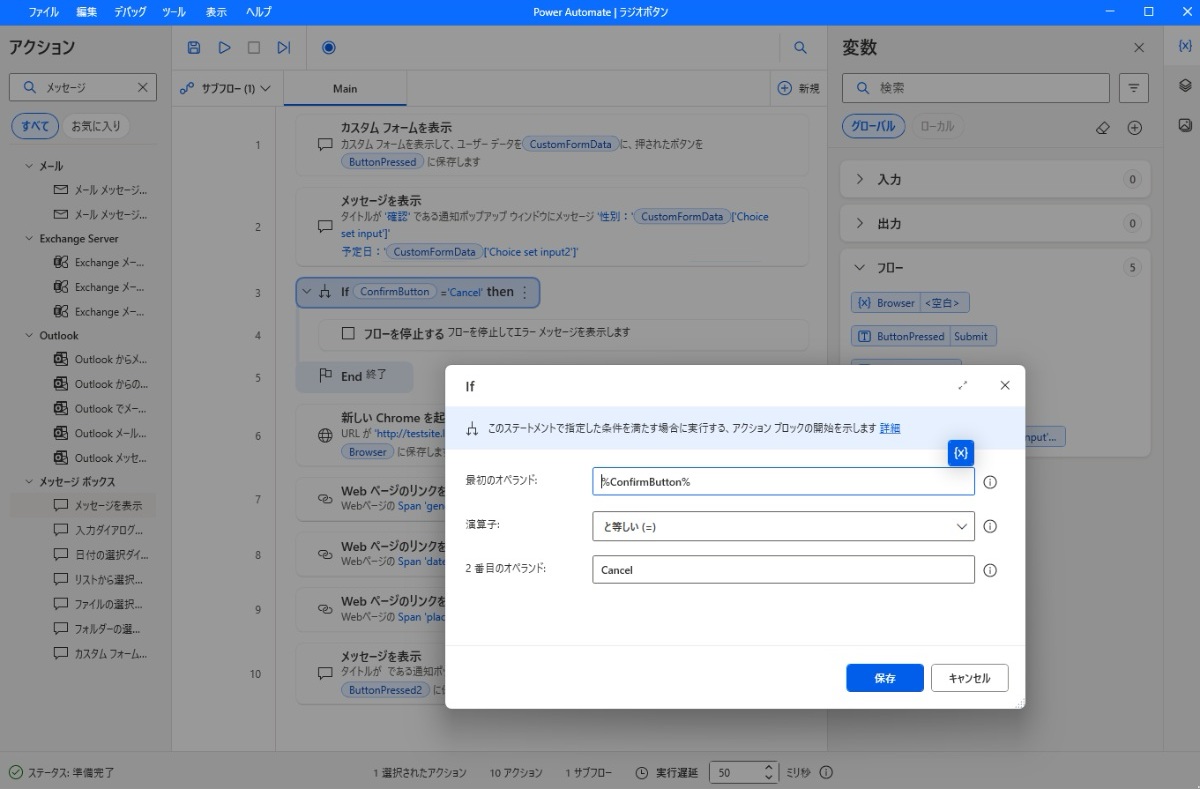Show info for second operand field
This screenshot has width=1200, height=790.
(990, 570)
